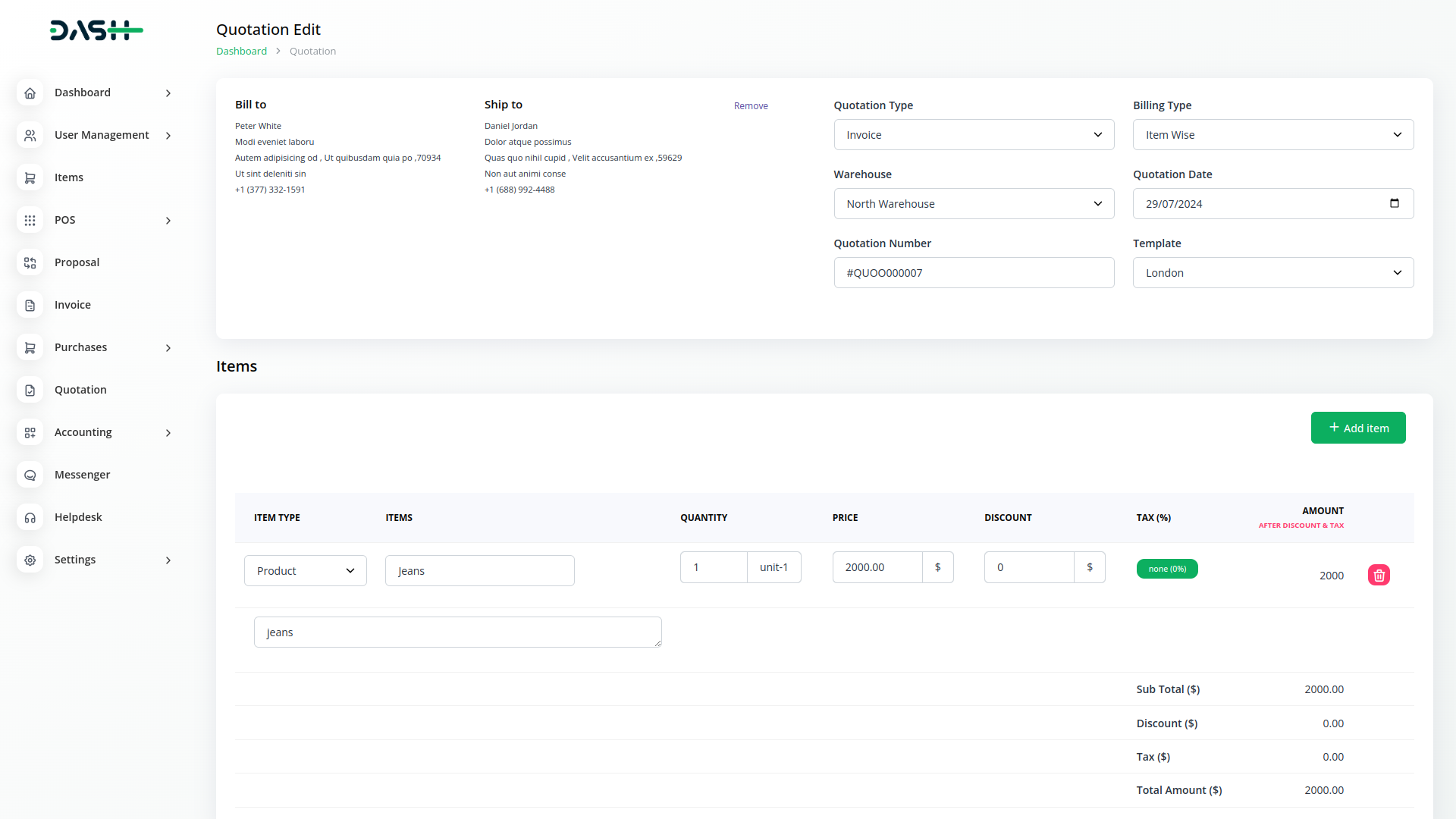1456x819 pixels.
Task: Open the Quotation Type dropdown
Action: [x=974, y=135]
